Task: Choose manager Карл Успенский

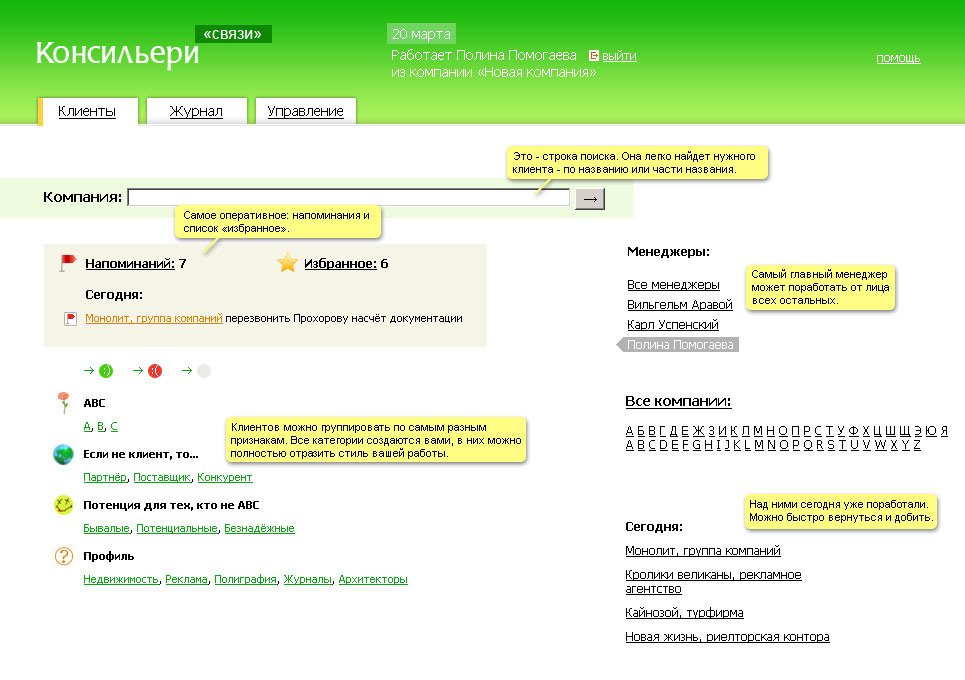Action: (x=673, y=324)
